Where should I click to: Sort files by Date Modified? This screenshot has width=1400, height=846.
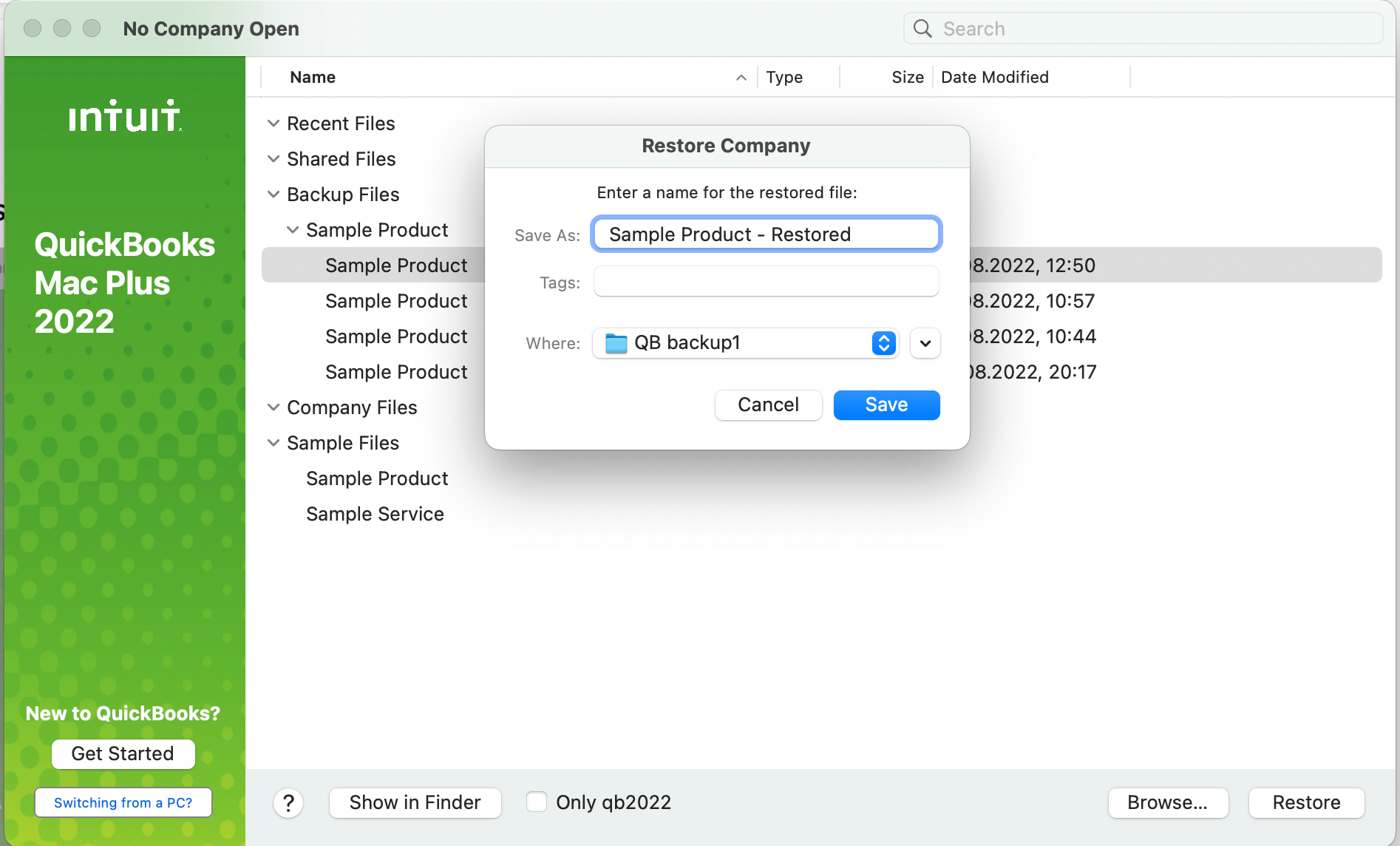(994, 77)
